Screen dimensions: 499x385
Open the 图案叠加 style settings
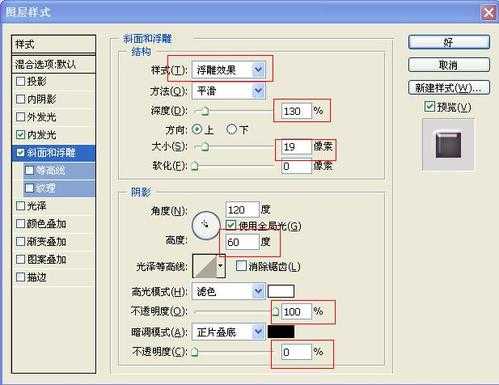click(47, 259)
